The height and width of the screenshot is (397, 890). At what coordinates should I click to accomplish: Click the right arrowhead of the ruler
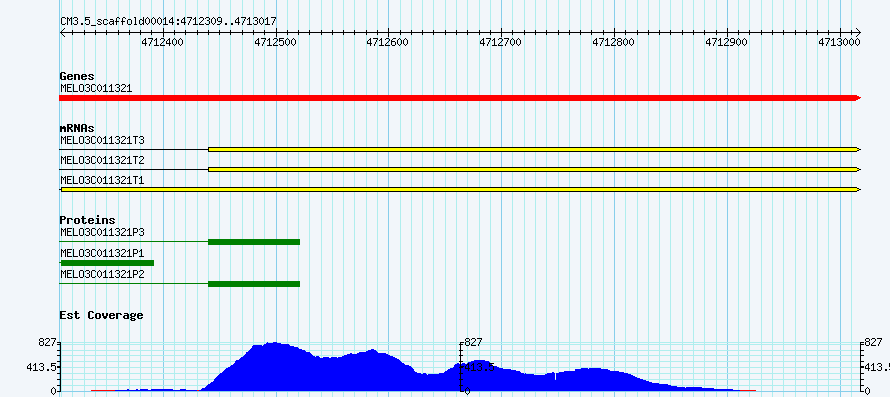click(x=858, y=32)
